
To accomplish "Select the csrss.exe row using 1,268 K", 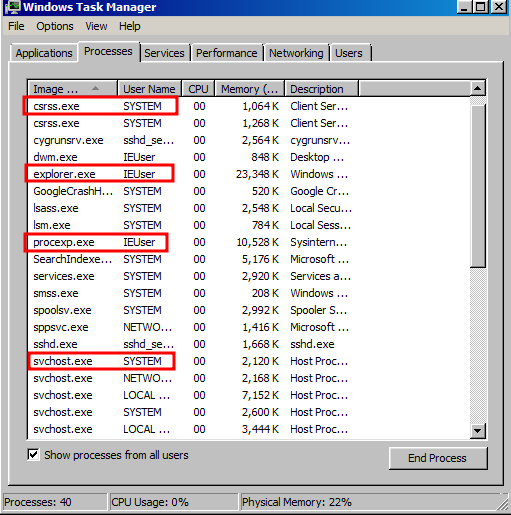I will pos(248,123).
